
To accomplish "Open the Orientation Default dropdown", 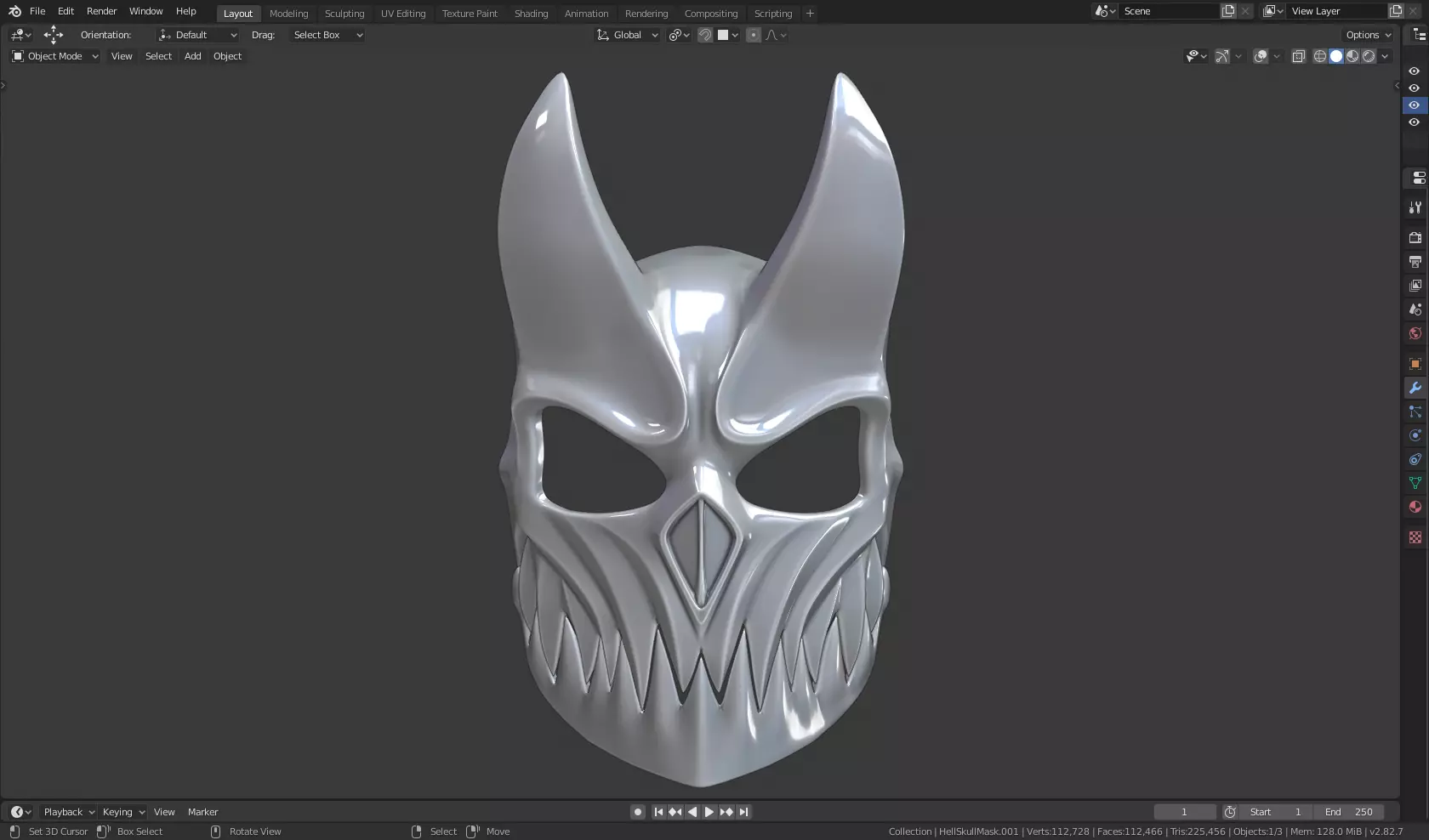I will [198, 35].
